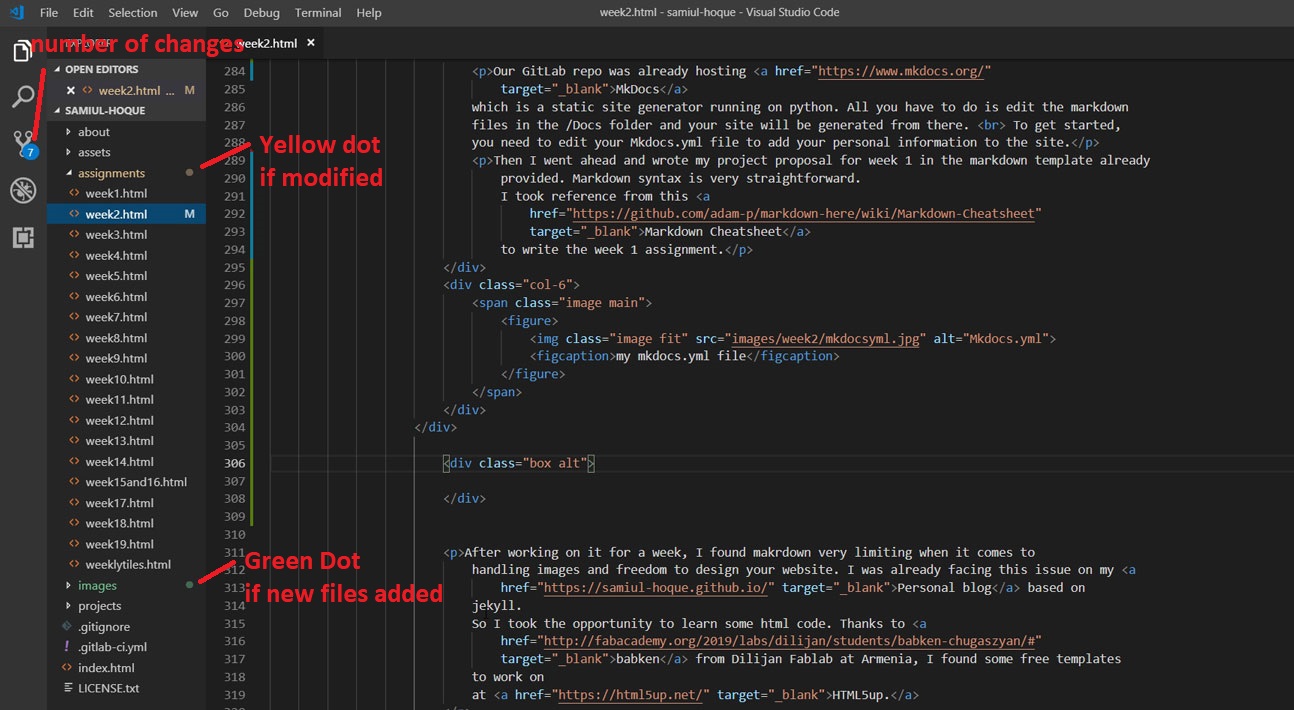Click the Markdown-Cheatsheet GitHub URL
This screenshot has width=1294, height=710.
pos(803,213)
